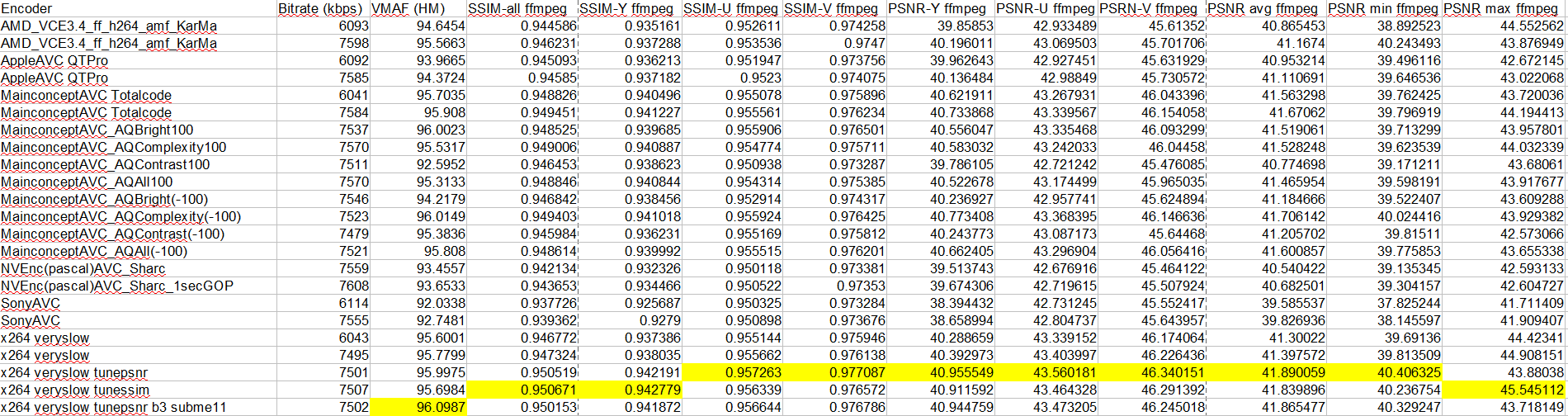Select the VMAF value 96.0023
Screen dimensions: 1568x416
418,130
